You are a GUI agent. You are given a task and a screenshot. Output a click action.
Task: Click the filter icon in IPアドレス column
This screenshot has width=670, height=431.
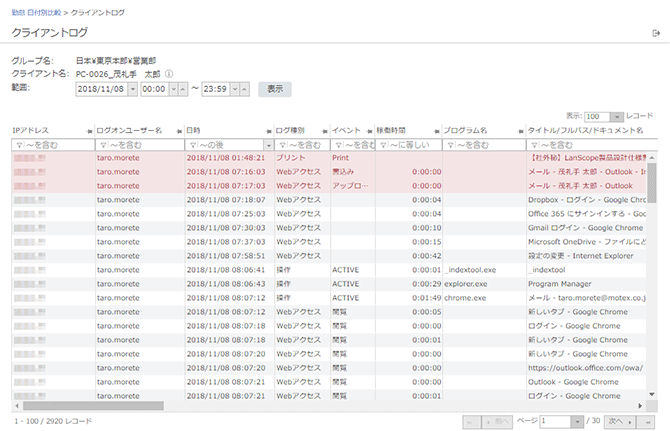[19, 145]
